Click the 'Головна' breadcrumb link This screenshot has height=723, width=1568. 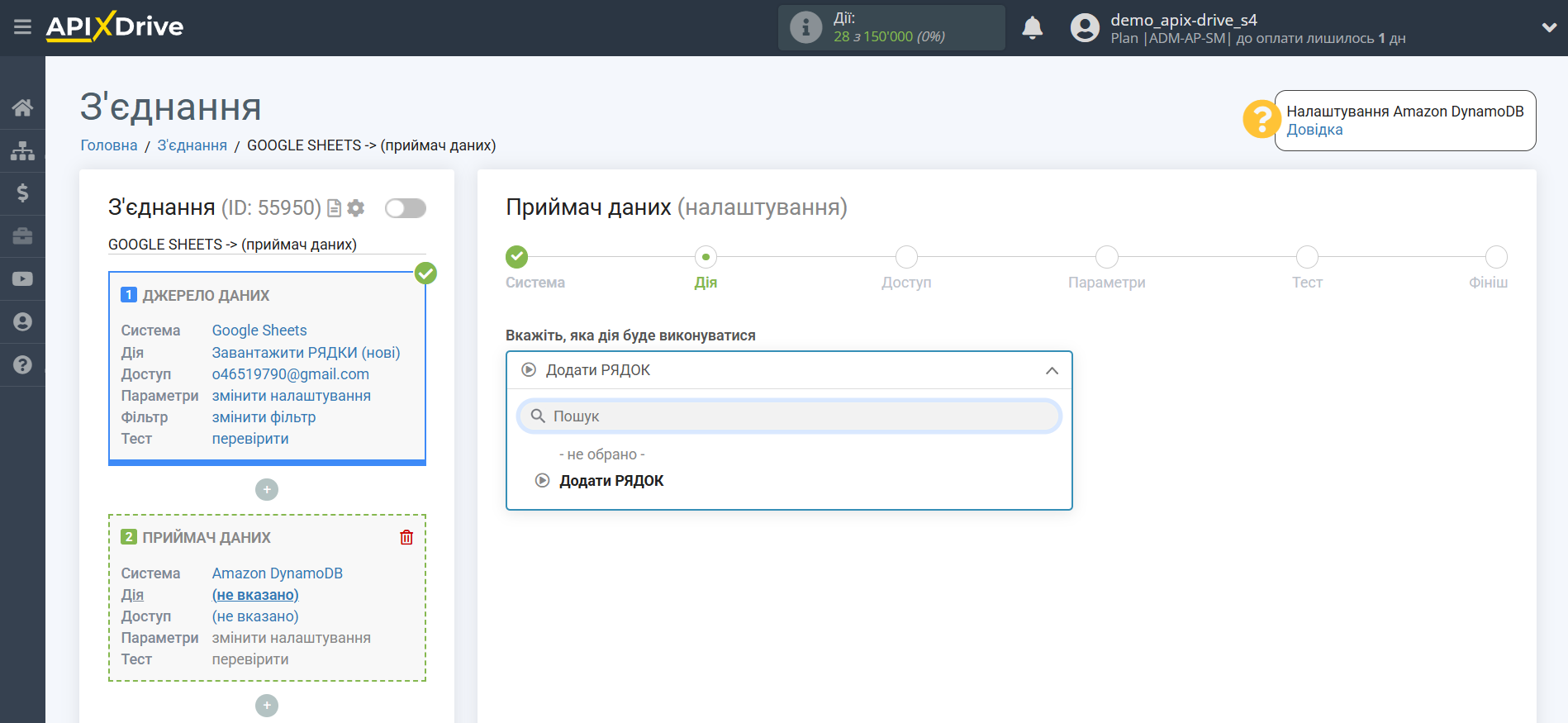[109, 145]
